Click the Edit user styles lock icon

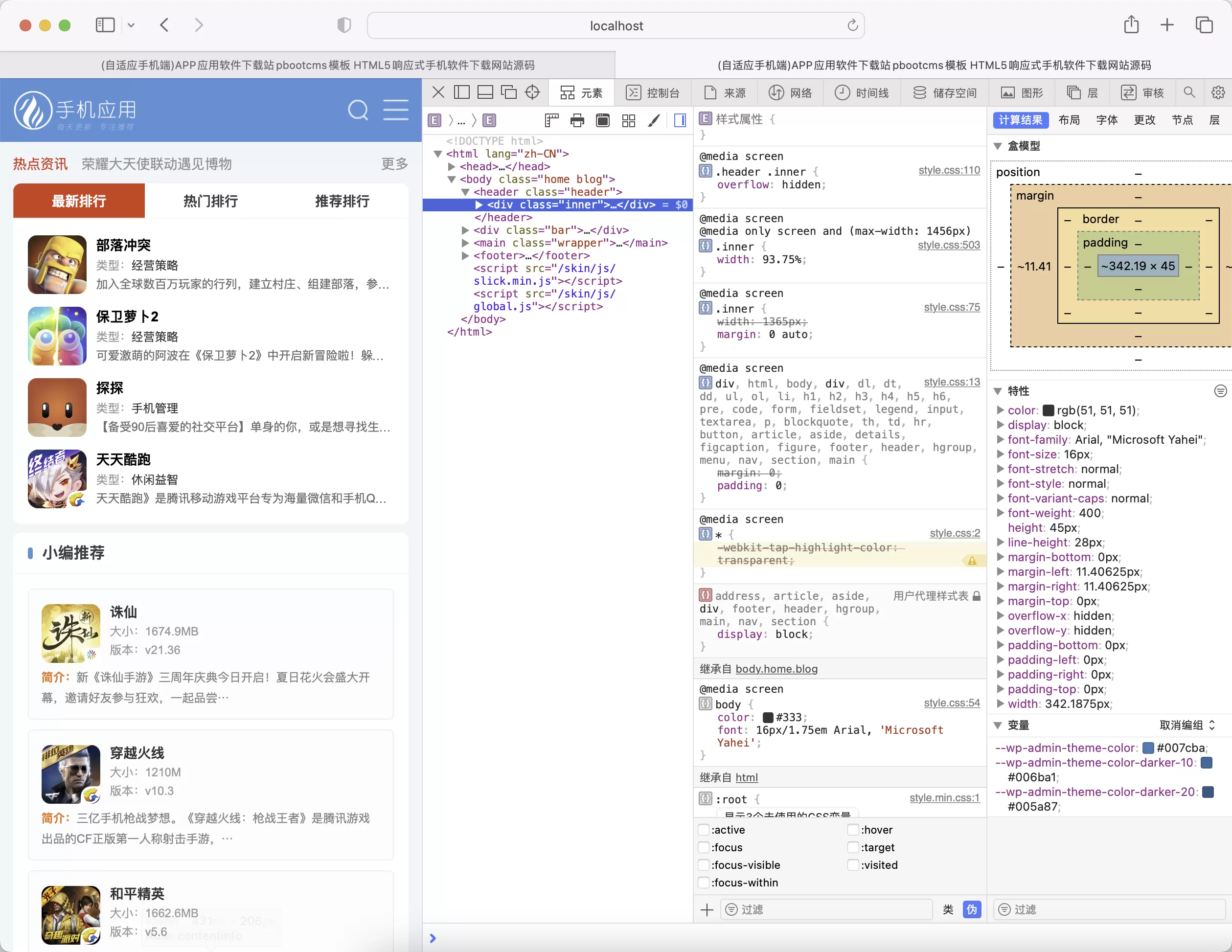[977, 597]
